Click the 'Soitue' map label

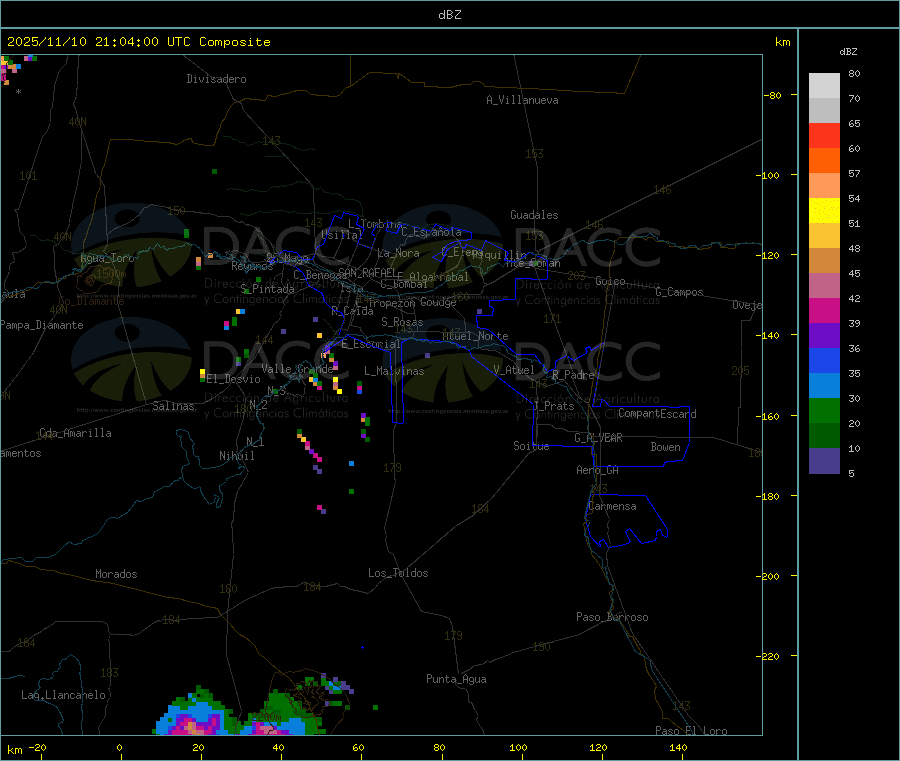pyautogui.click(x=531, y=446)
